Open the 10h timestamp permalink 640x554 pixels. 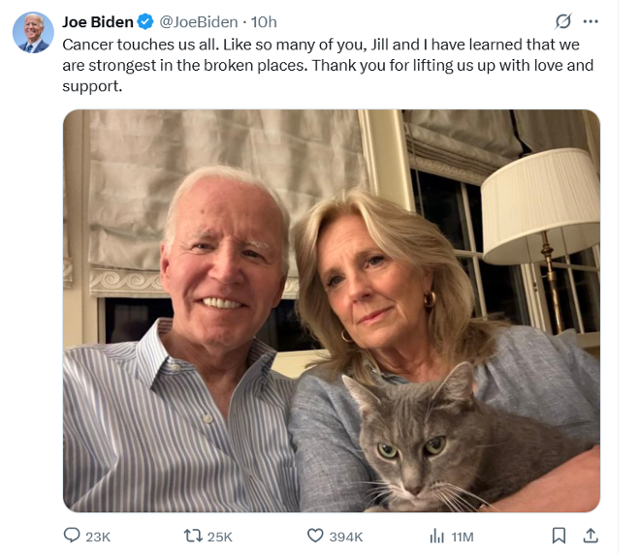click(x=264, y=22)
